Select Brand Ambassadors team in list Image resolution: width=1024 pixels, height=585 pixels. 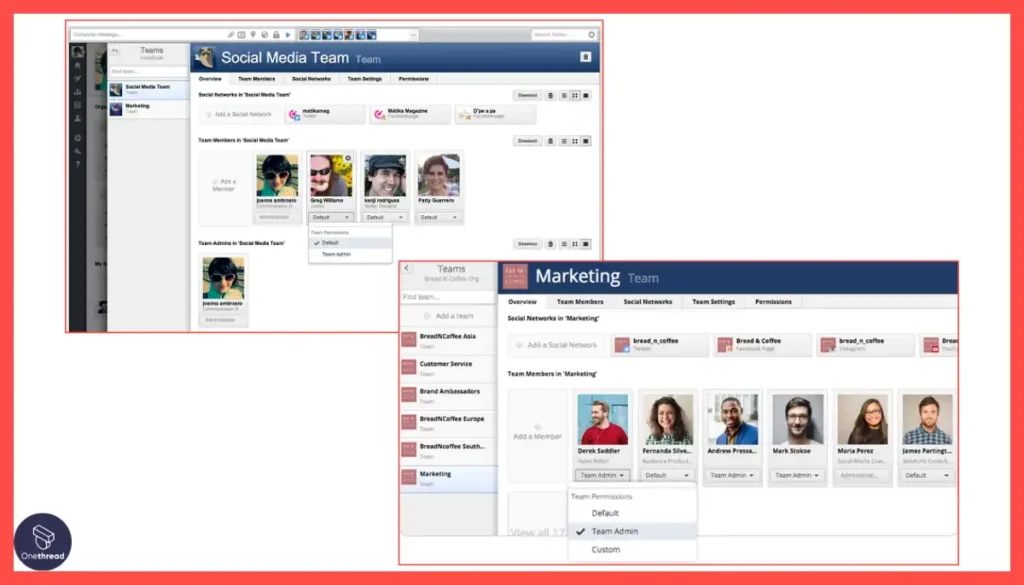pyautogui.click(x=449, y=395)
